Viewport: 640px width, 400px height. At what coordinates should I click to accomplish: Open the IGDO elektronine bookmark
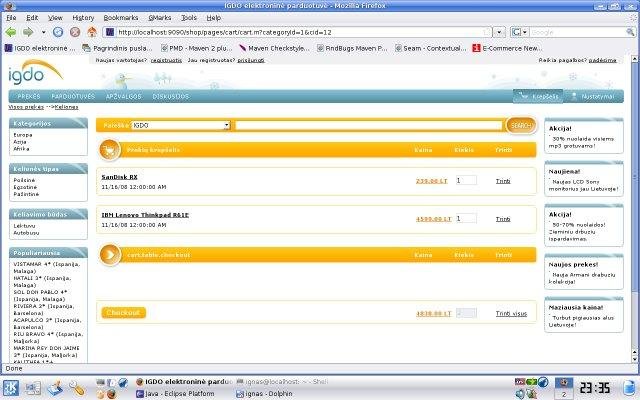(x=40, y=48)
